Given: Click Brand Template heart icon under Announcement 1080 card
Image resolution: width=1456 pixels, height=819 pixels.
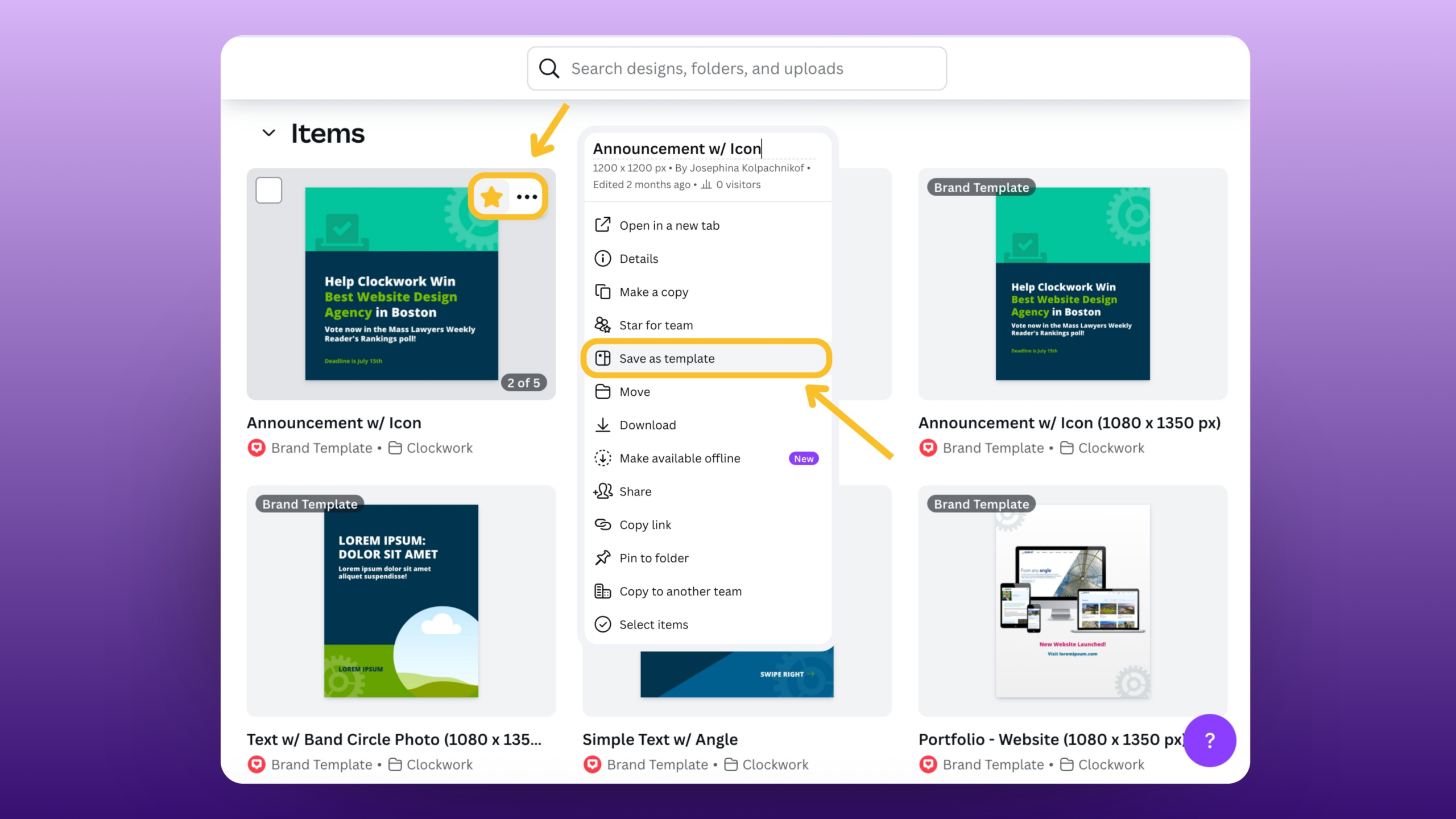Looking at the screenshot, I should click(928, 448).
